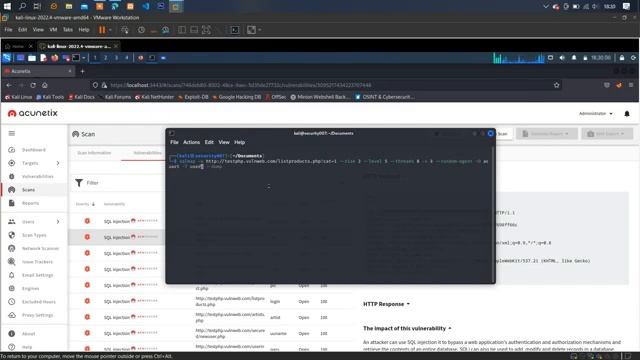The height and width of the screenshot is (360, 640).
Task: Open the VMware Tabs menu
Action: 68,30
